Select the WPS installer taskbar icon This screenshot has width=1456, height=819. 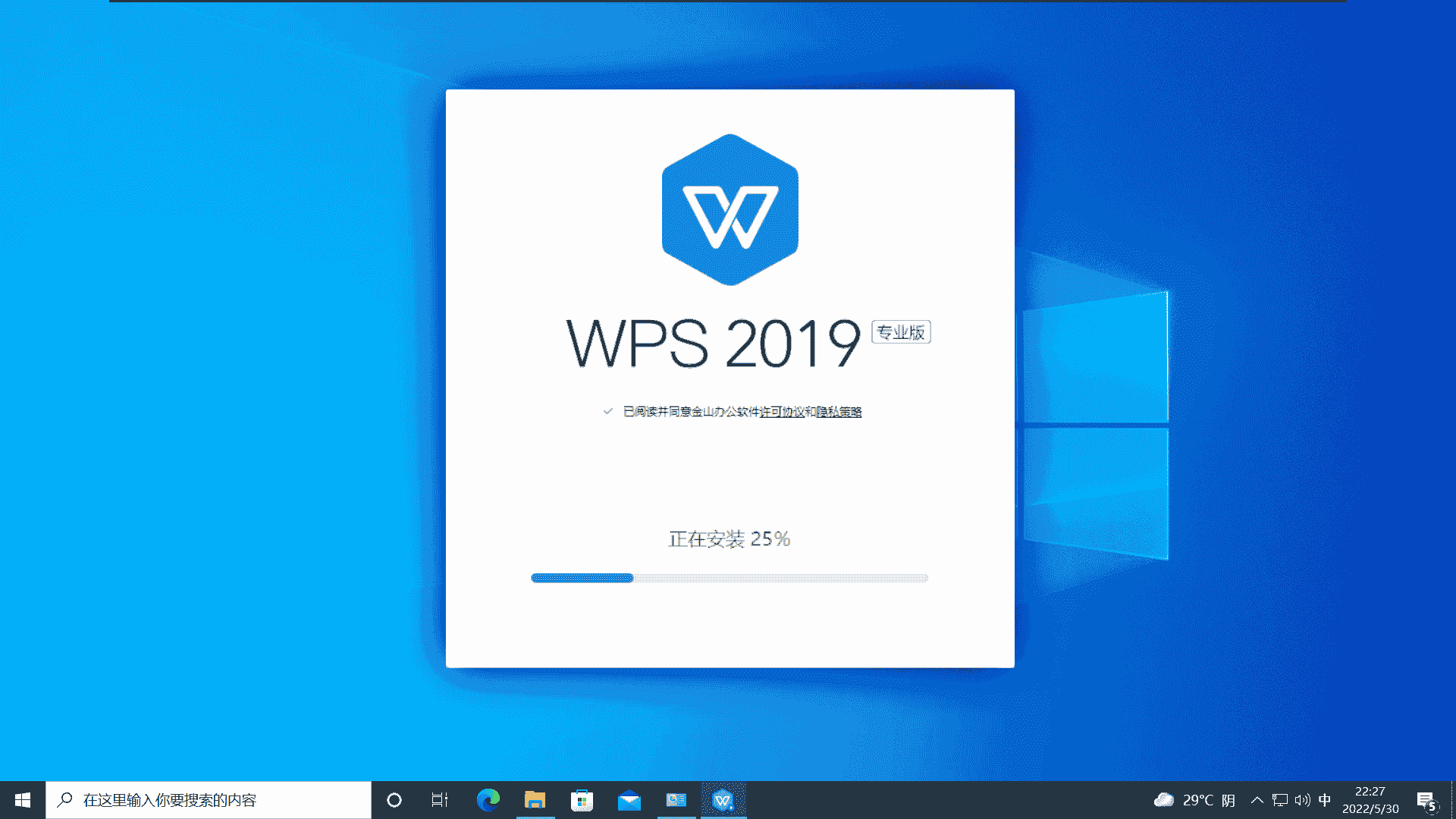pyautogui.click(x=723, y=800)
